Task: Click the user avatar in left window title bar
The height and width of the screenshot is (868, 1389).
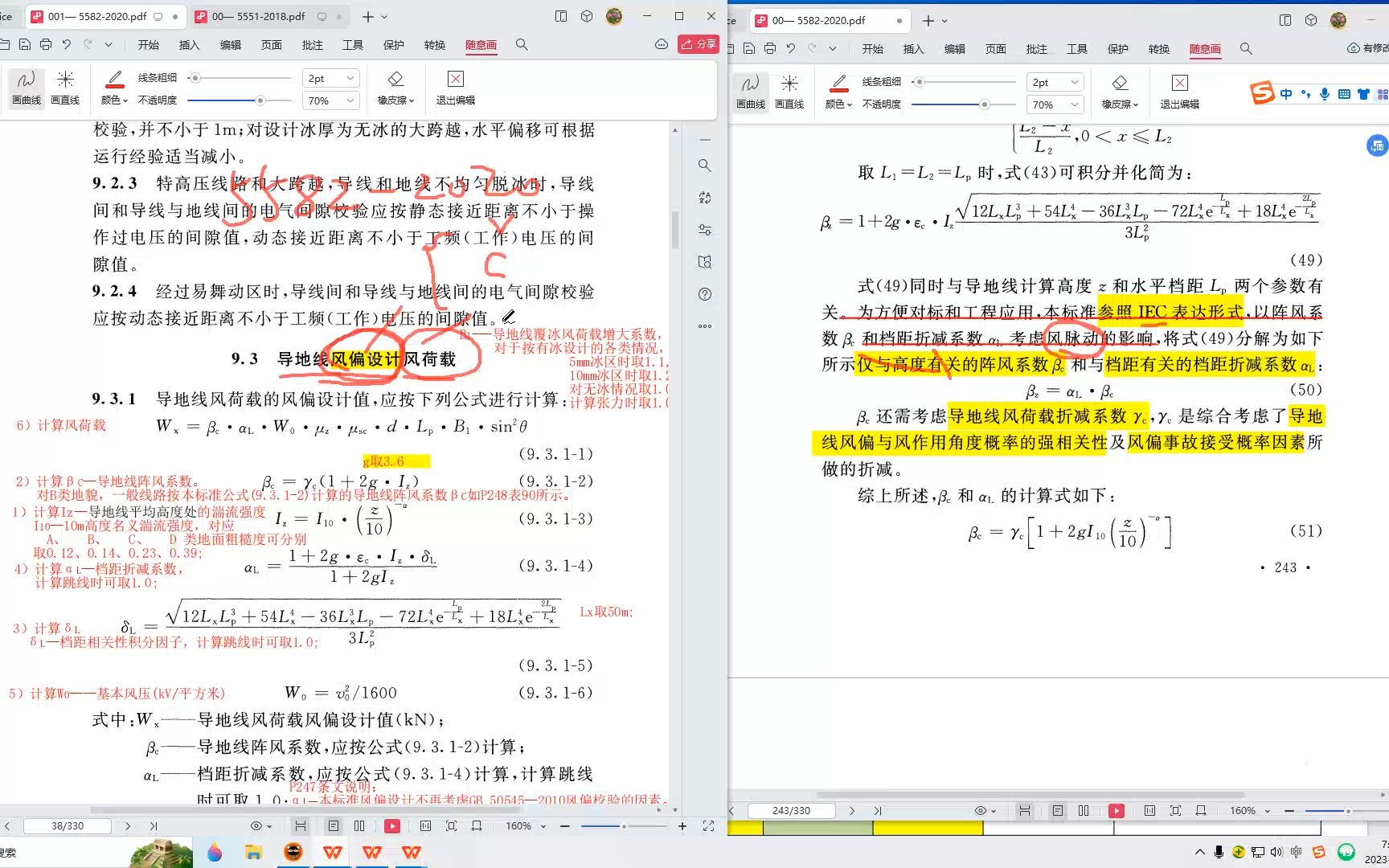Action: coord(614,16)
